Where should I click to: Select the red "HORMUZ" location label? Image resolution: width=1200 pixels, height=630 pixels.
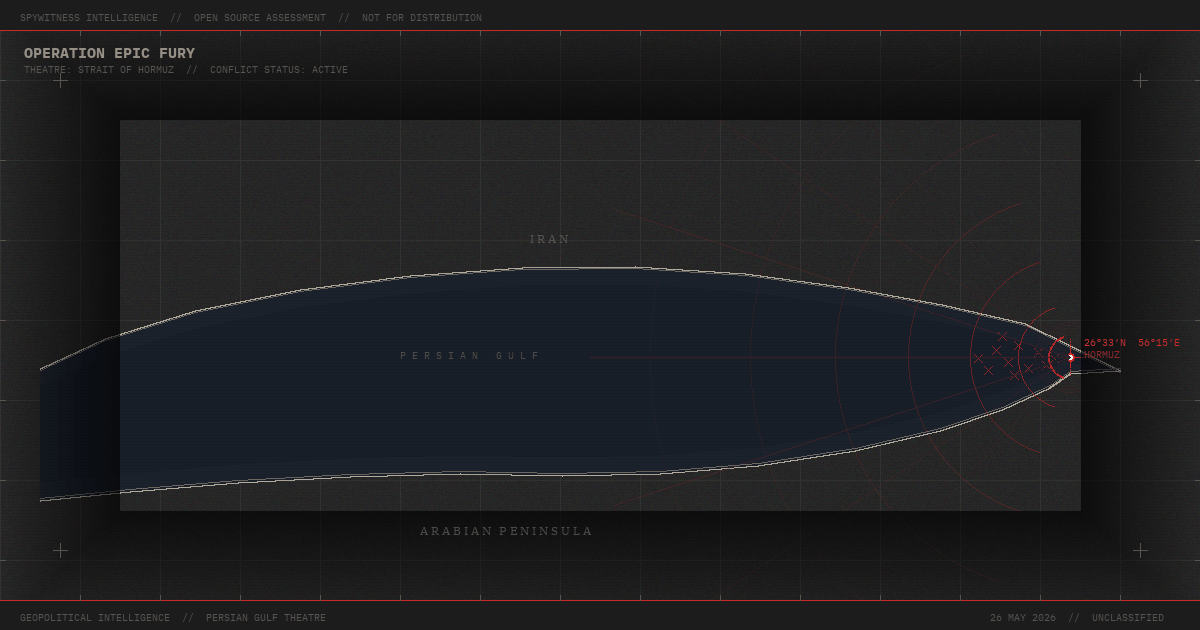tap(1102, 355)
